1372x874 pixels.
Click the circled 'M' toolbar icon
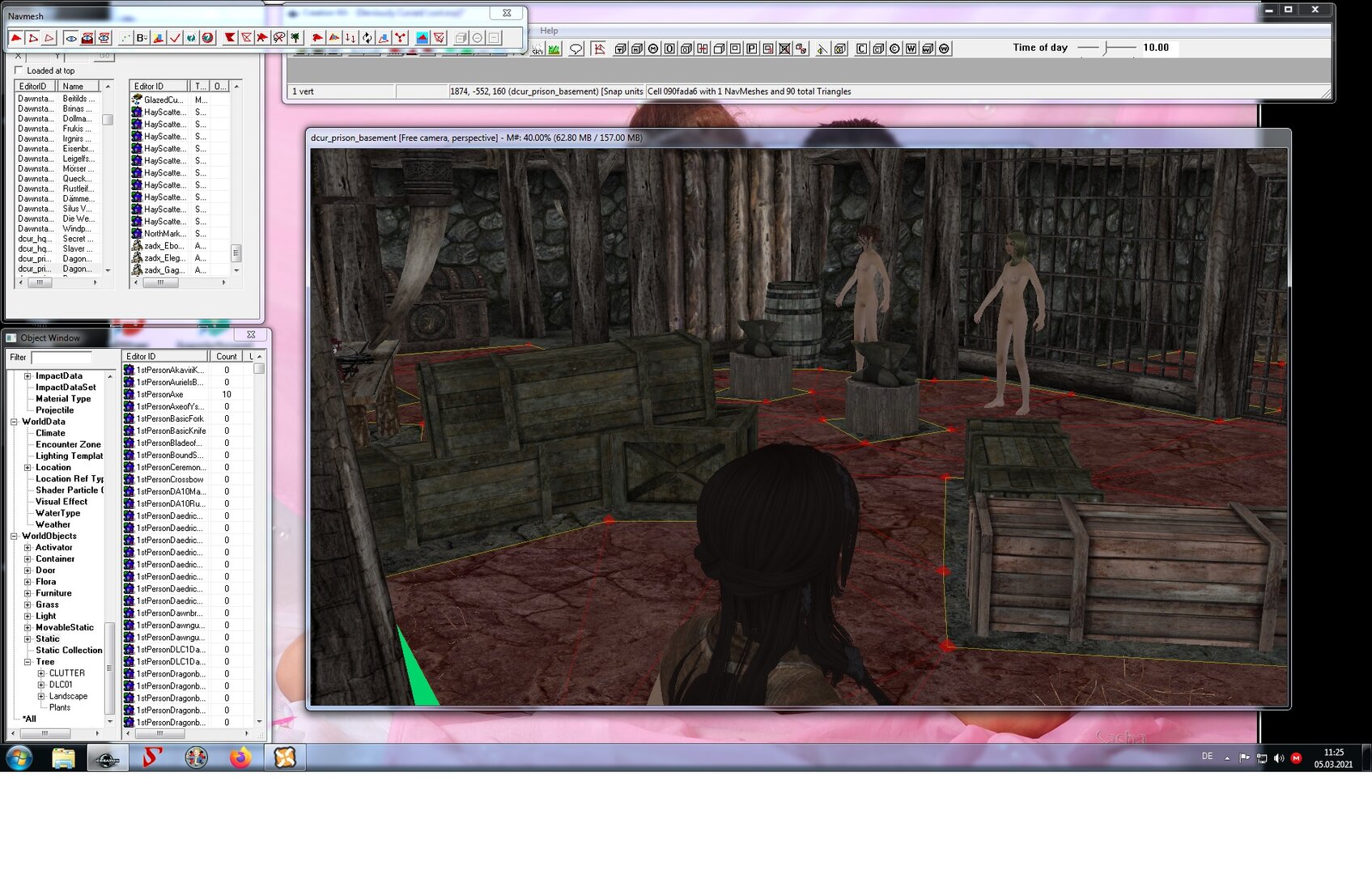pyautogui.click(x=653, y=49)
